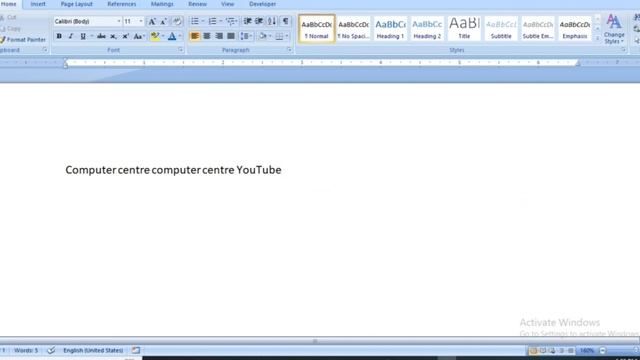The height and width of the screenshot is (360, 640).
Task: Click the Borders icon
Action: tap(279, 36)
